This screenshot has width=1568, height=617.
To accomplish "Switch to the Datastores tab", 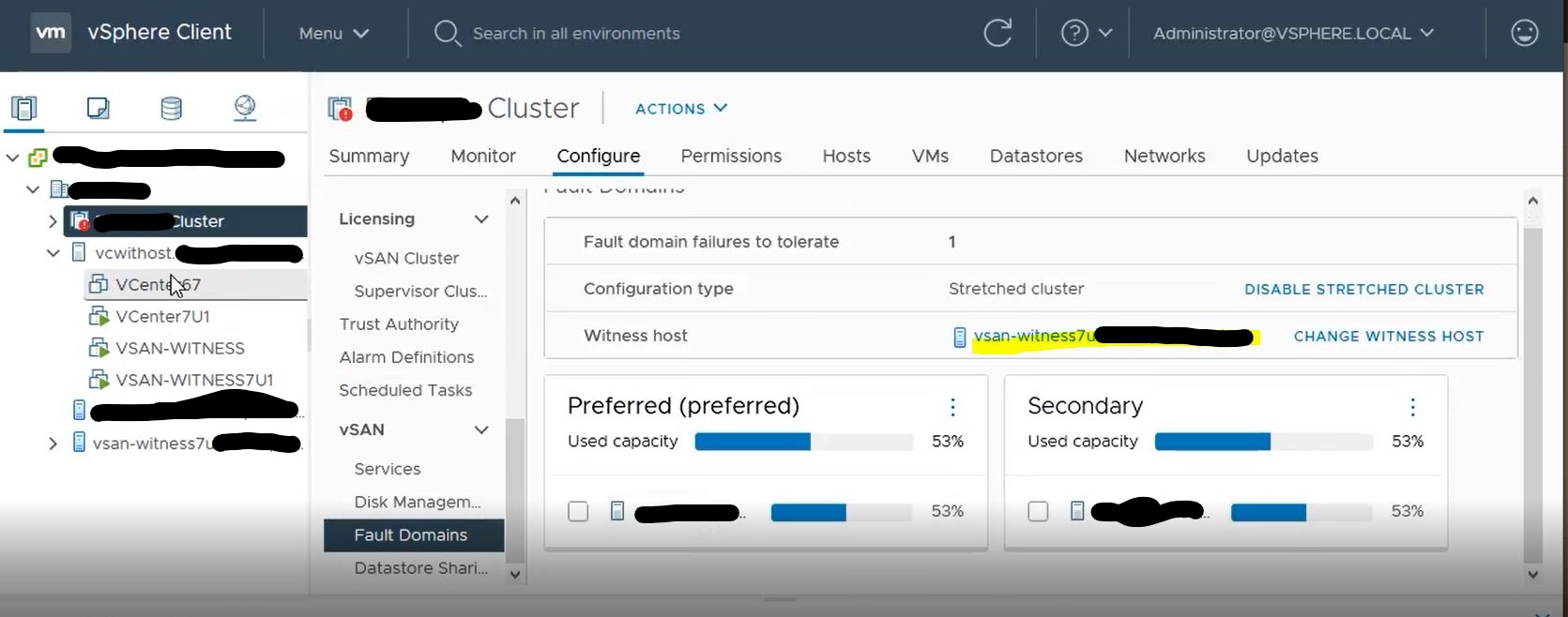I will point(1036,156).
